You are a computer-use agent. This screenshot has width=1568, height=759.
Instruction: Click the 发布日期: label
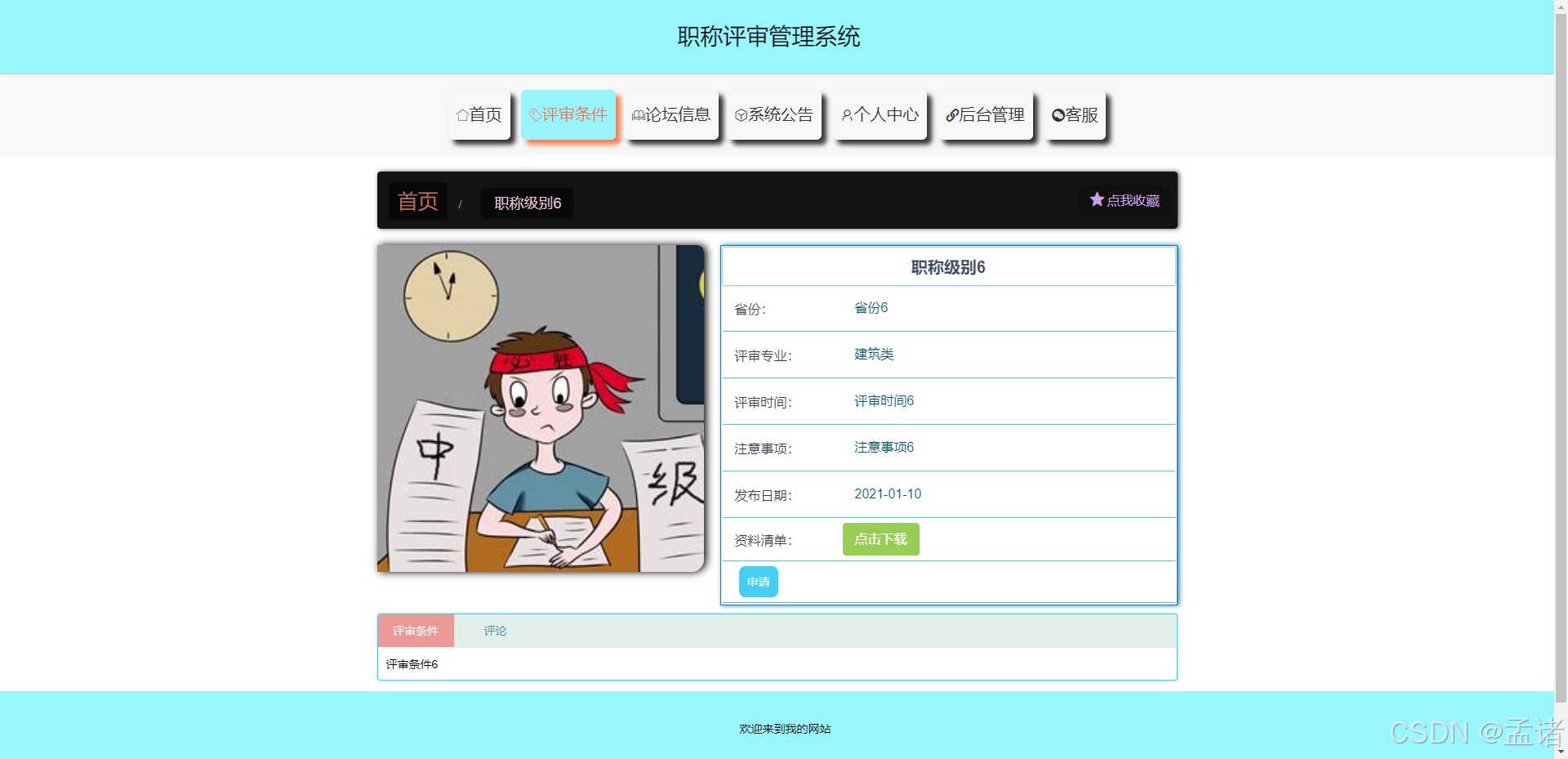(763, 496)
